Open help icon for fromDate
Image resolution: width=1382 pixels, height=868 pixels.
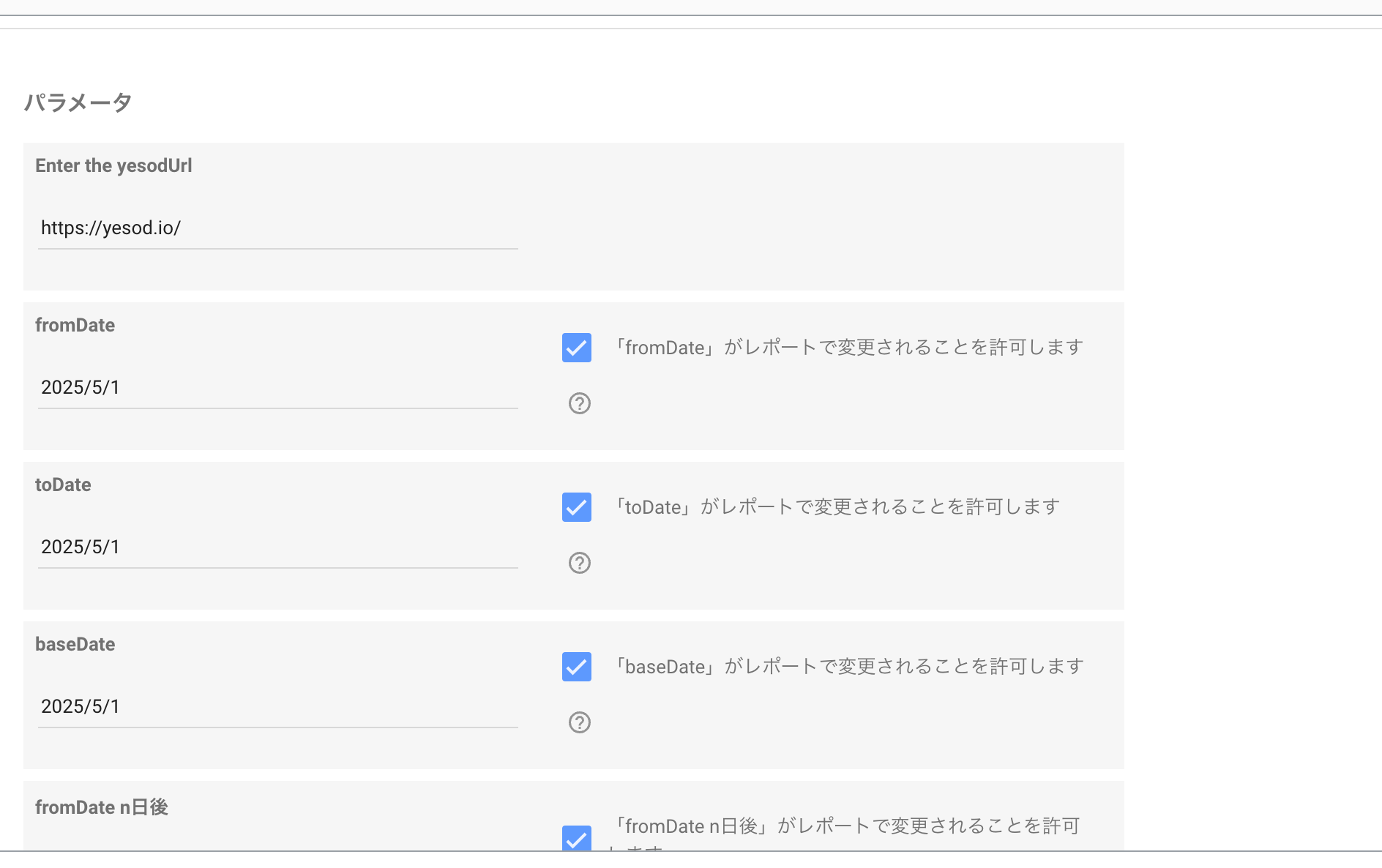(x=580, y=403)
